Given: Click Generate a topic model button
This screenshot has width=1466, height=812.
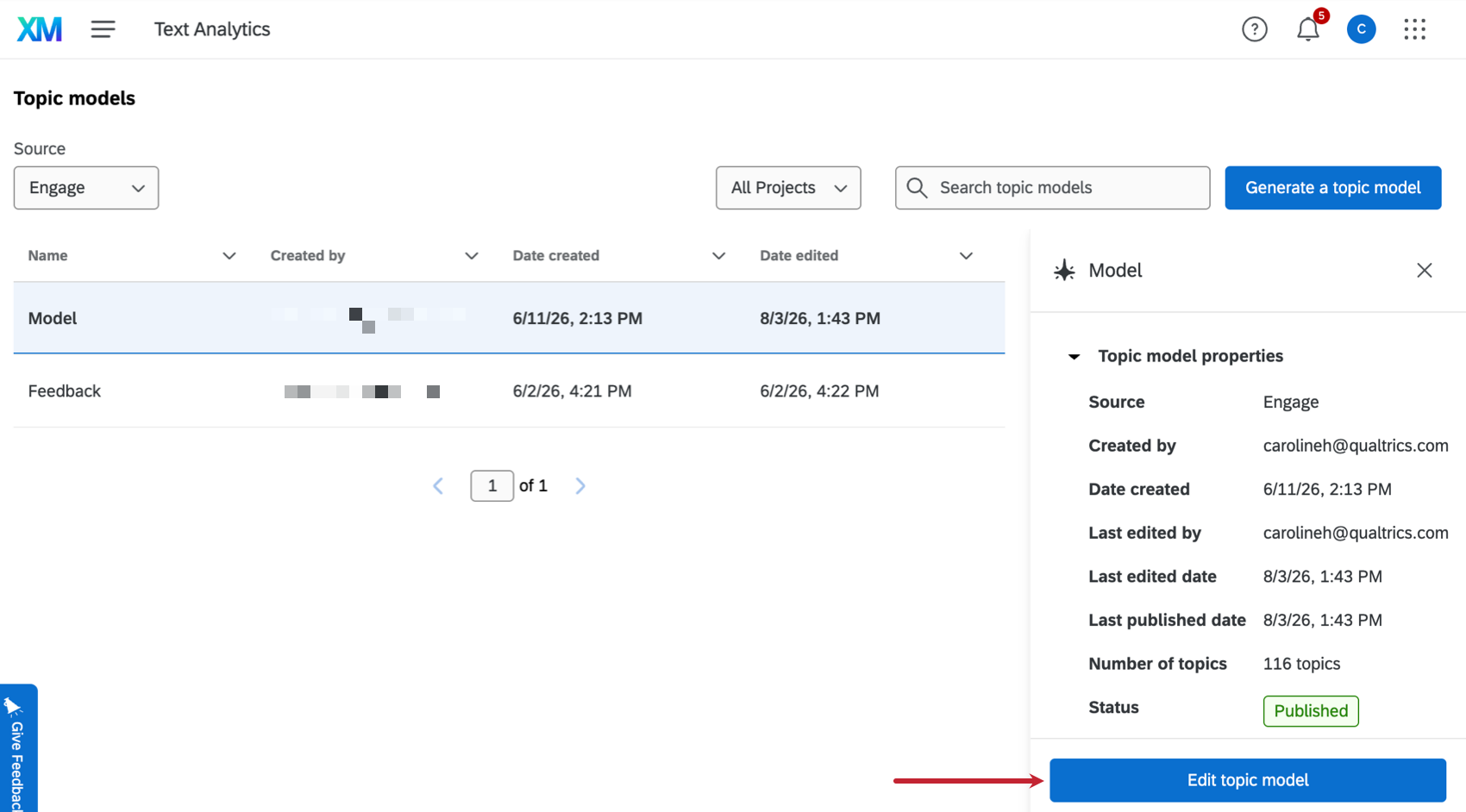Looking at the screenshot, I should point(1333,188).
